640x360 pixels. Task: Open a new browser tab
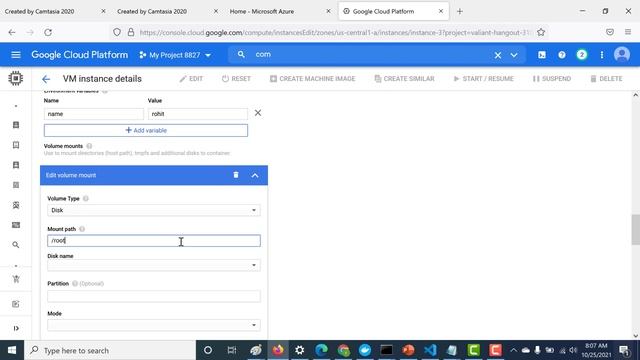460,11
